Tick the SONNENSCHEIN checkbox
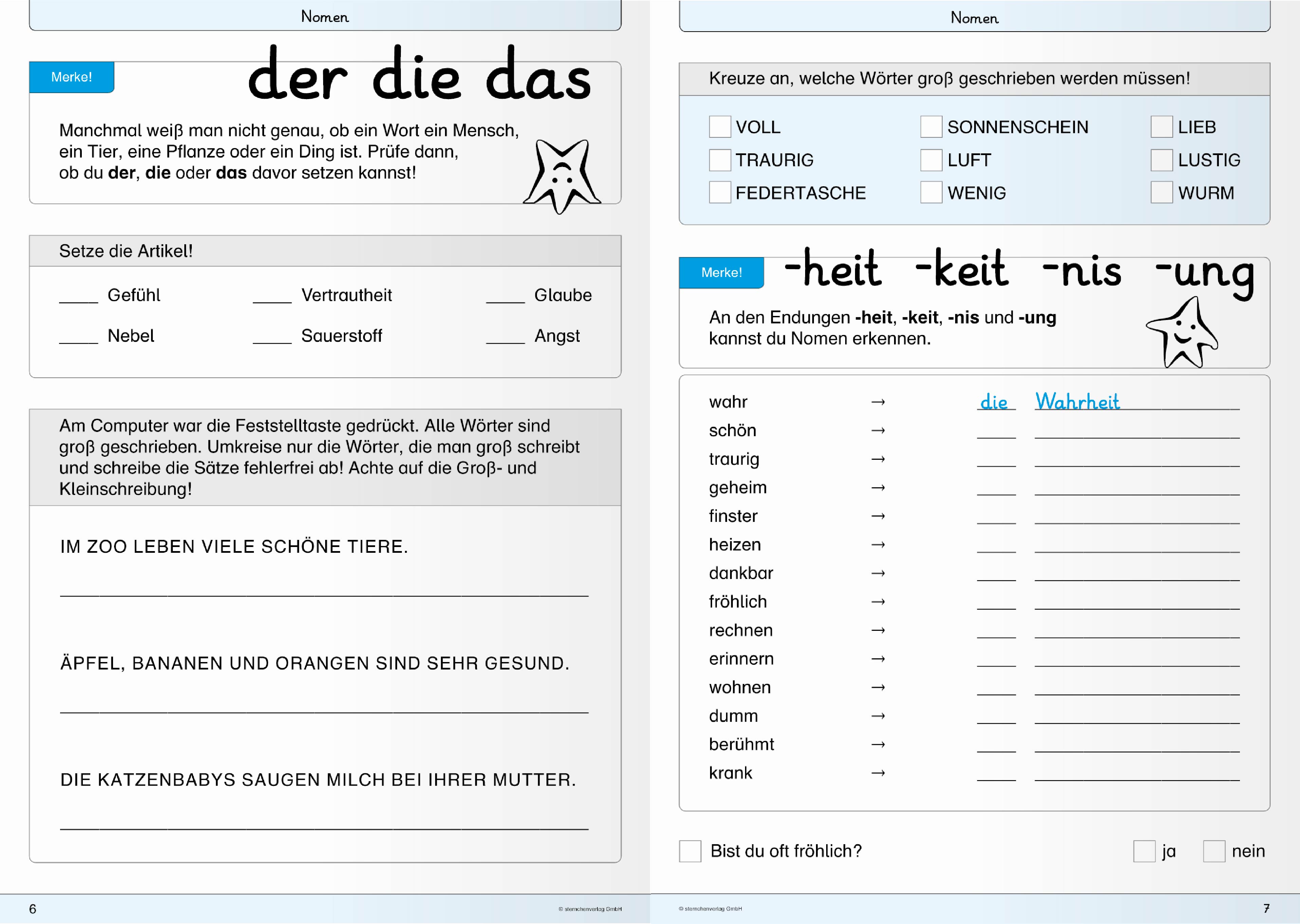 point(931,127)
